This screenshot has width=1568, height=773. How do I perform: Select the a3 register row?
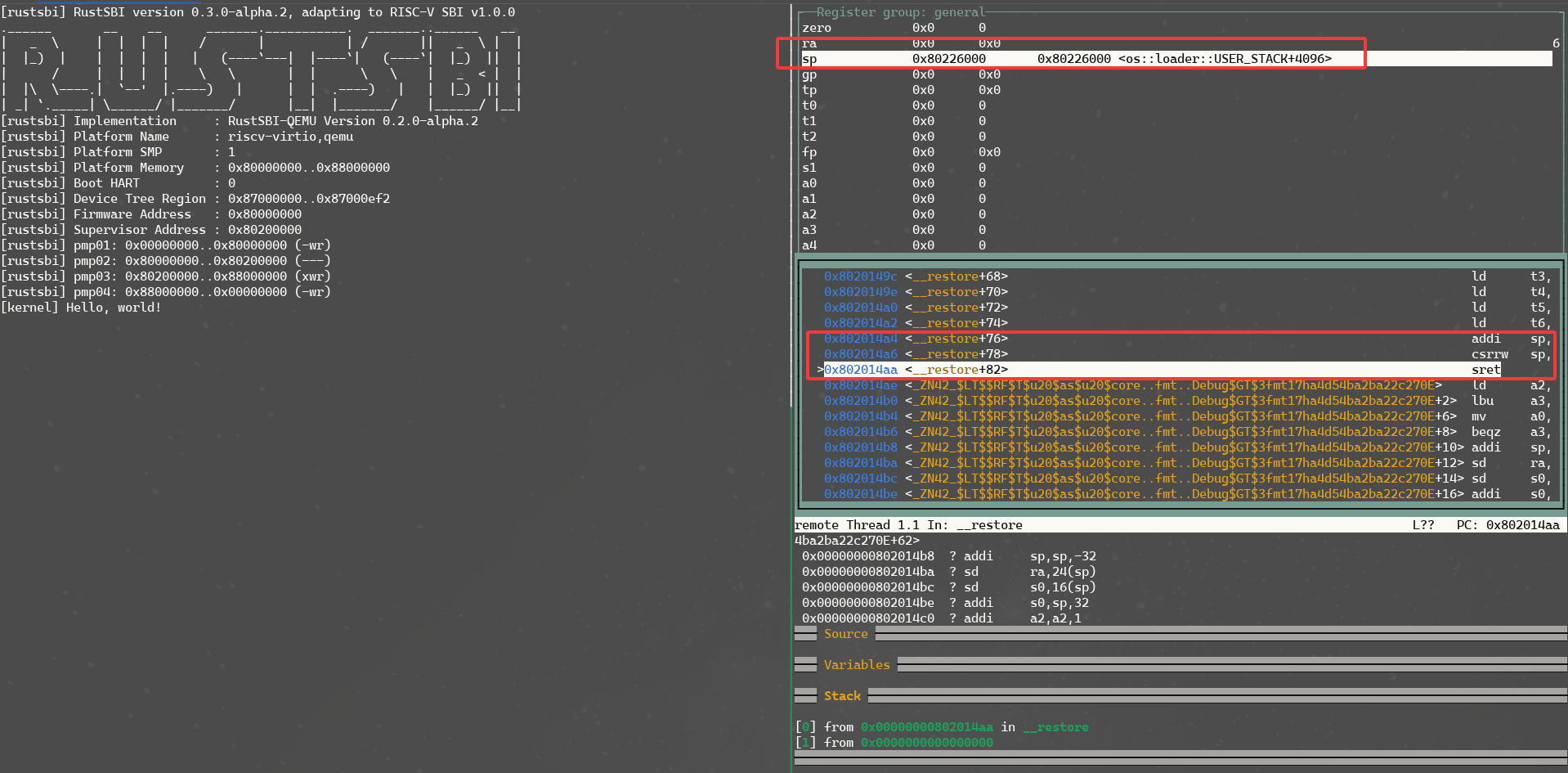(x=894, y=230)
